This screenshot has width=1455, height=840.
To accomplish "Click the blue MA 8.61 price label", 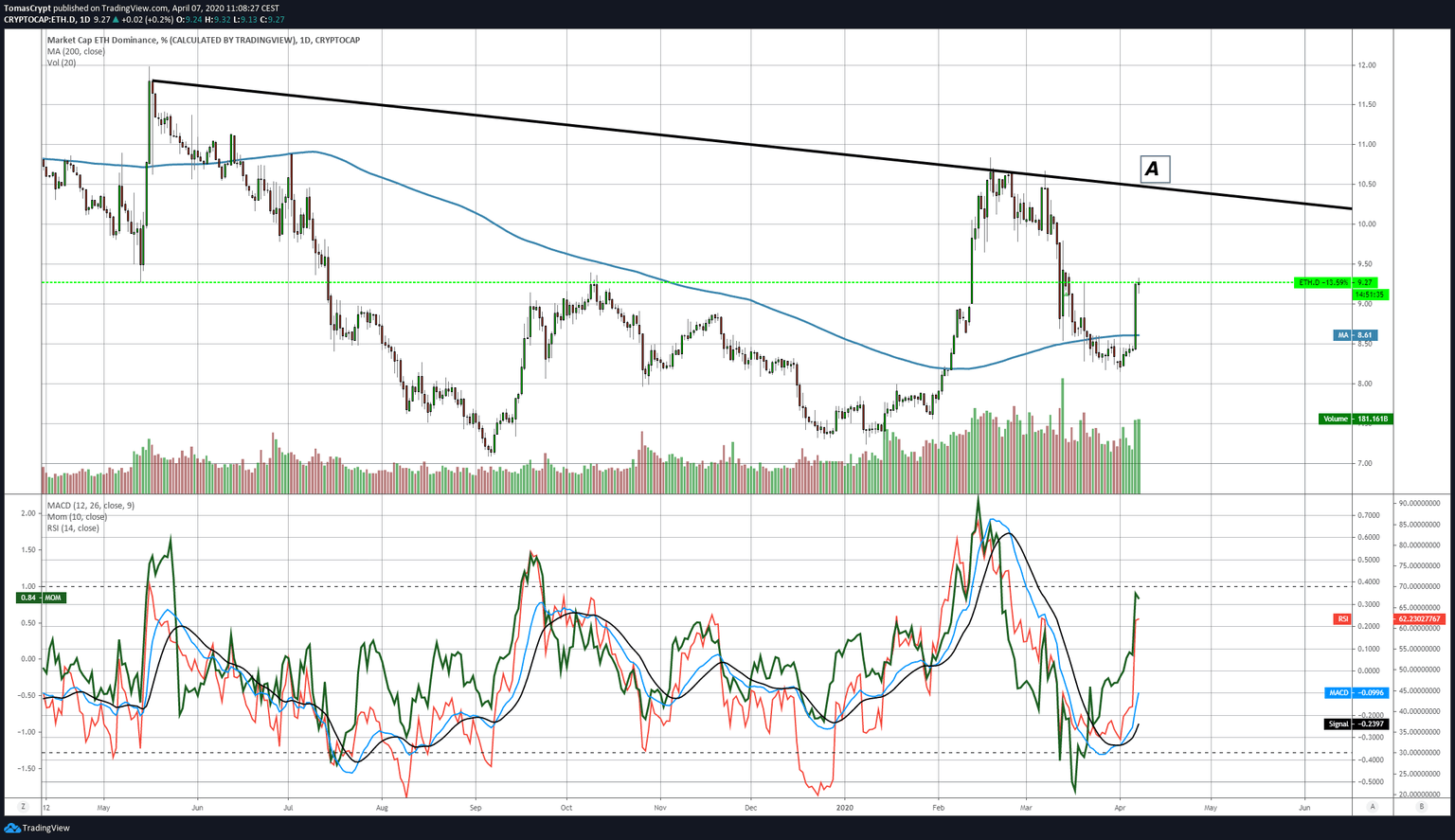I will (x=1356, y=335).
